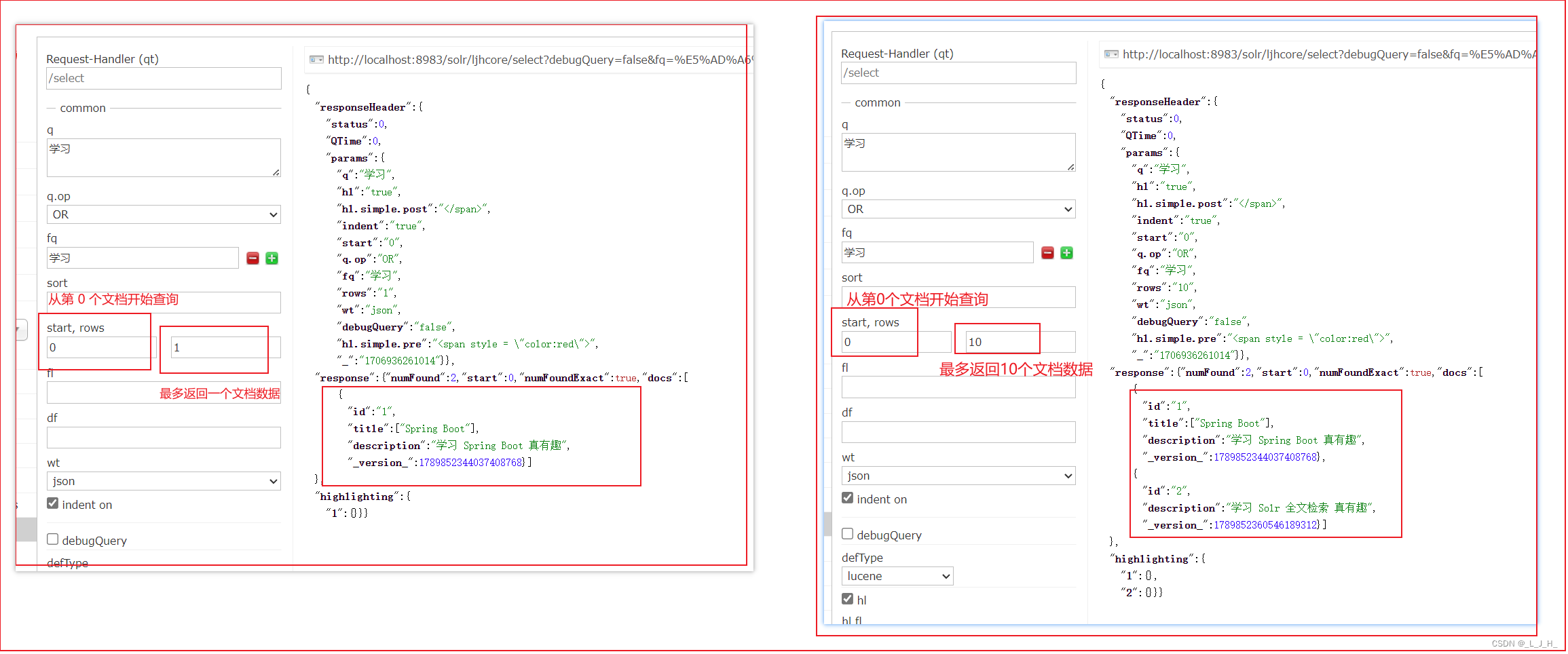
Task: Click '"QTime":0' line in left response
Action: [354, 141]
